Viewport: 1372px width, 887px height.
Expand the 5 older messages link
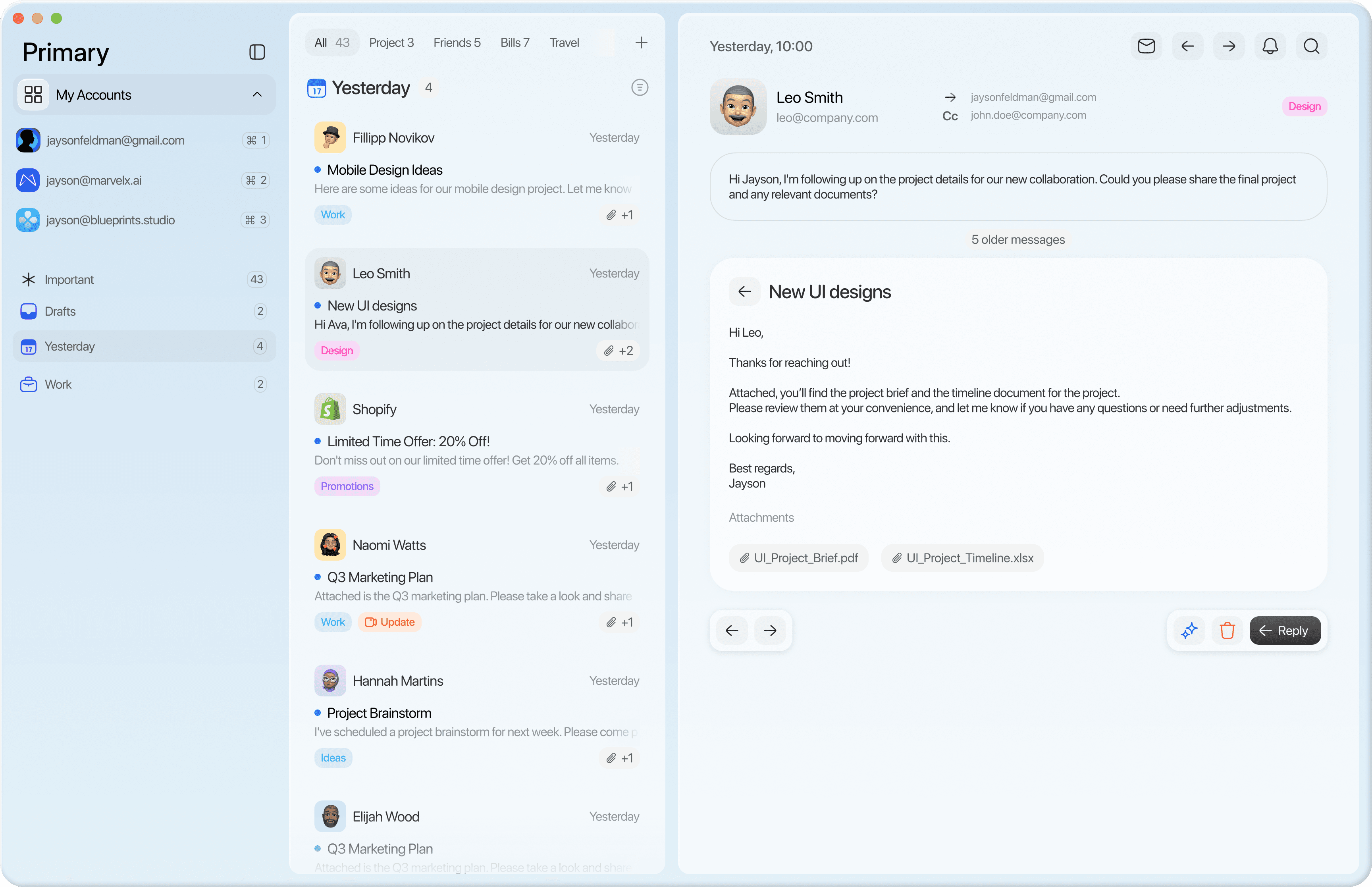pos(1017,239)
